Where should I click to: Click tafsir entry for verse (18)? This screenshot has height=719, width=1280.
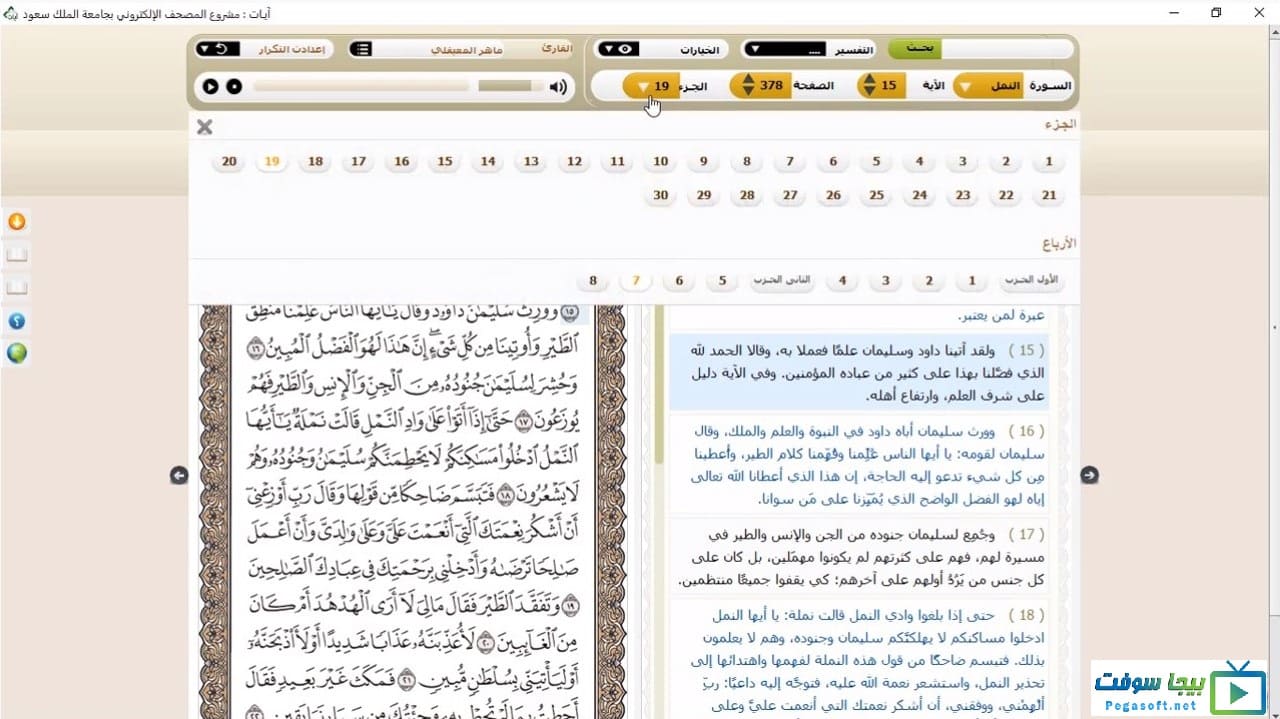859,660
